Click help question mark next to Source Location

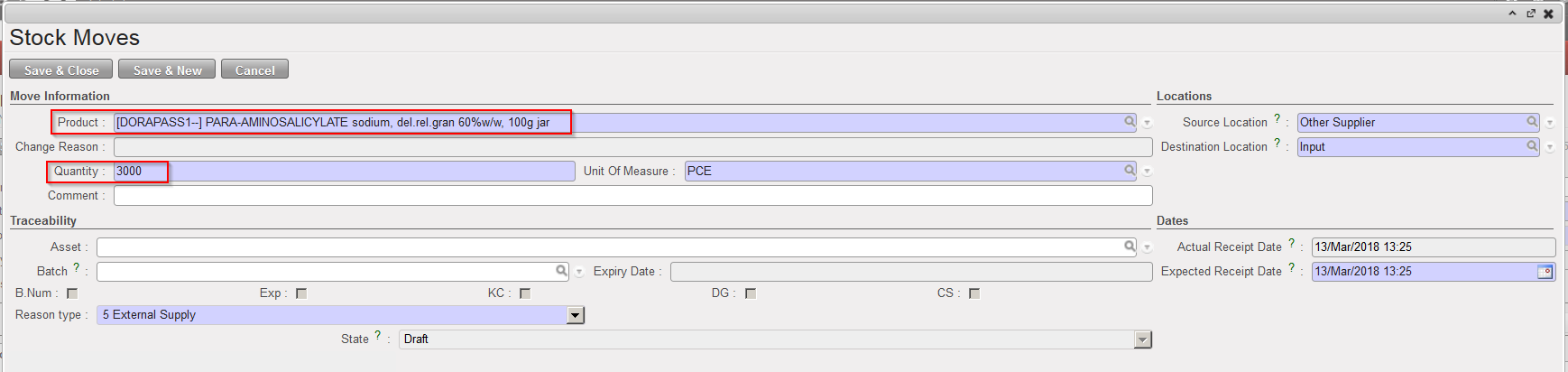(1277, 119)
